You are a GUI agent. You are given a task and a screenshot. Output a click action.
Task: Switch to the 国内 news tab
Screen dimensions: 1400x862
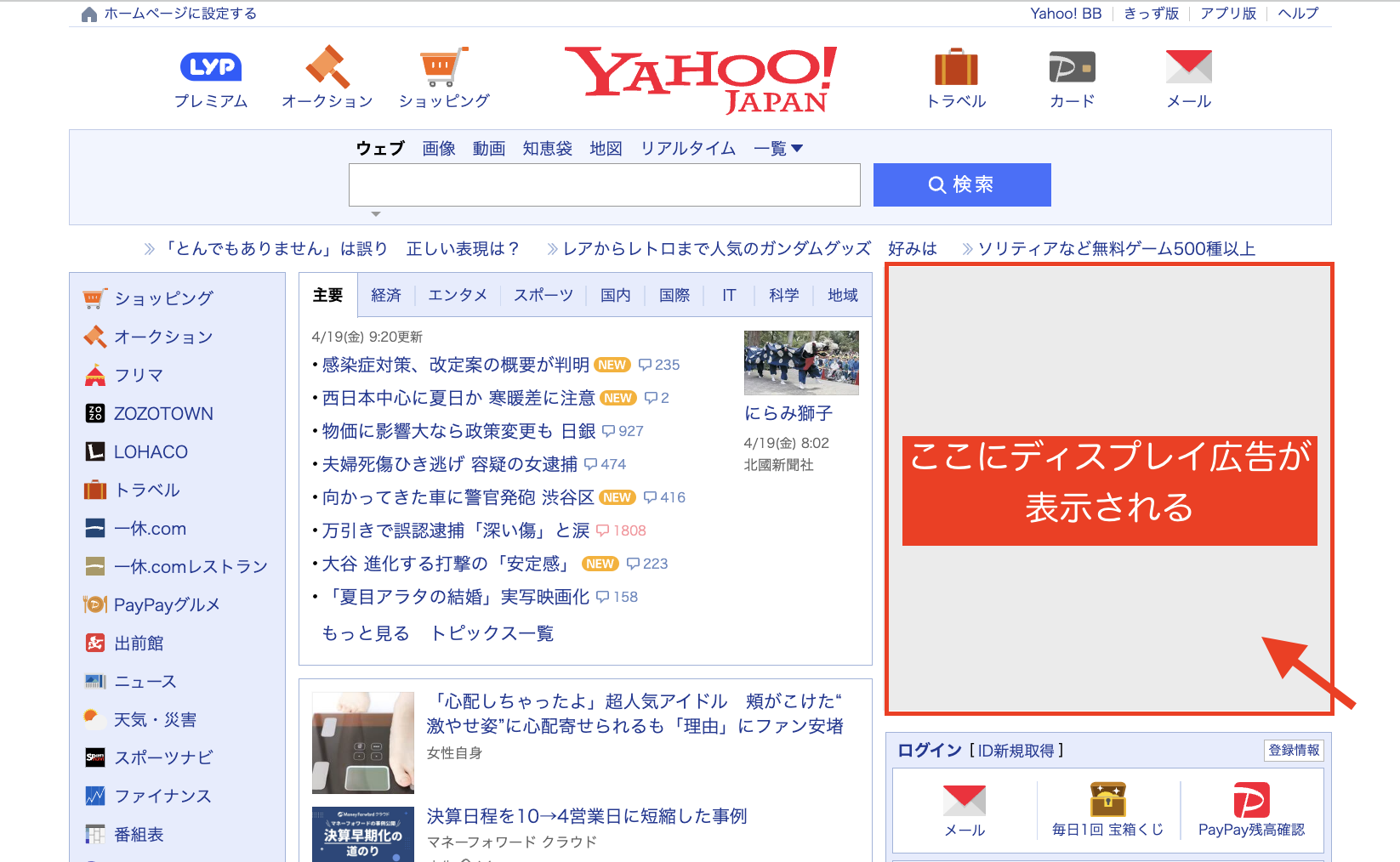tap(616, 295)
